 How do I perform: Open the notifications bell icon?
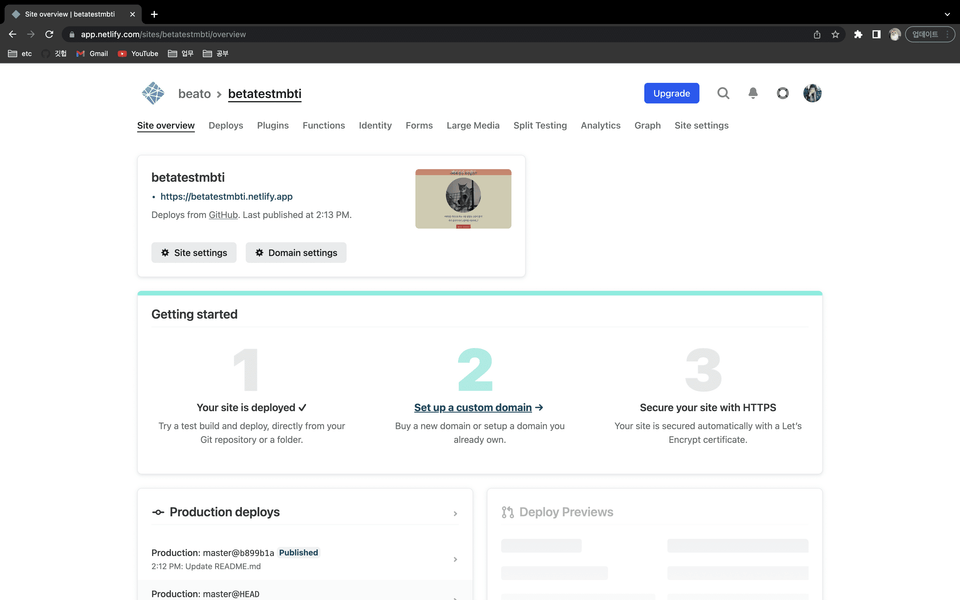click(x=753, y=93)
